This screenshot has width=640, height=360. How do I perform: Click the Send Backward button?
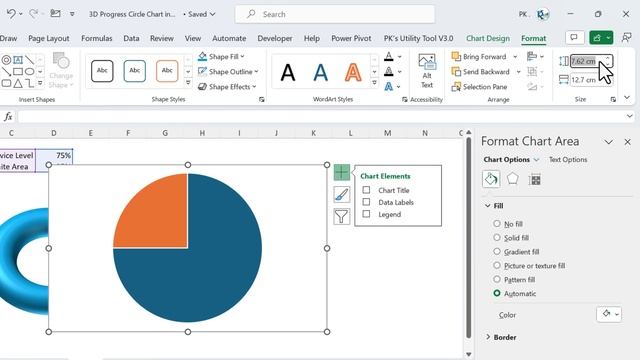[480, 72]
